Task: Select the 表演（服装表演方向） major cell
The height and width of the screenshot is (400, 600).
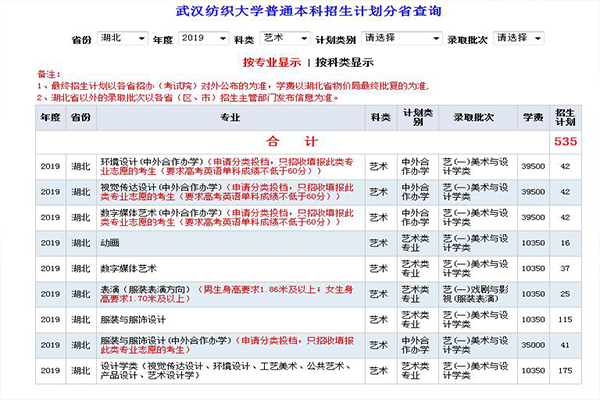Action: coord(231,294)
